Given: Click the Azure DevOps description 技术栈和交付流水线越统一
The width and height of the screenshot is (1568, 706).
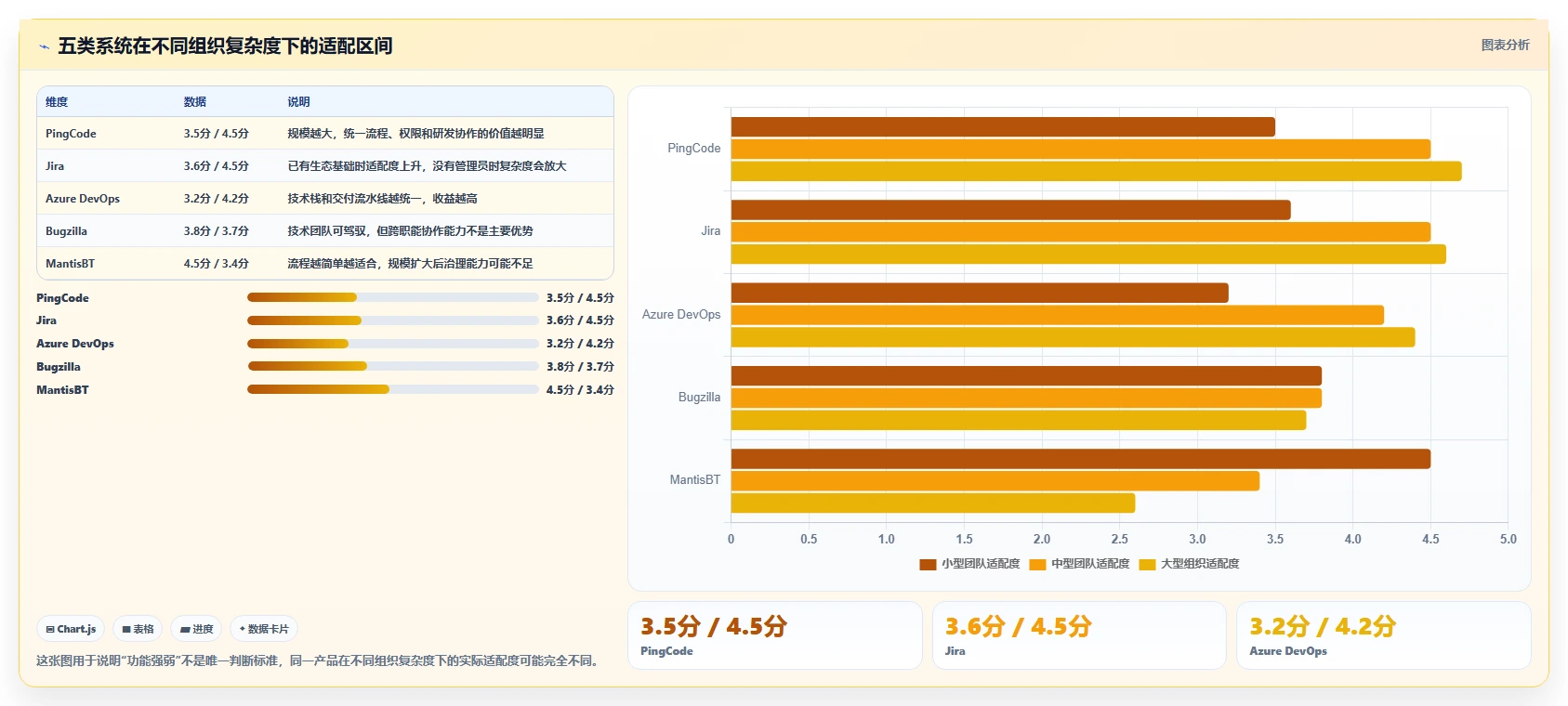Looking at the screenshot, I should pyautogui.click(x=382, y=199).
